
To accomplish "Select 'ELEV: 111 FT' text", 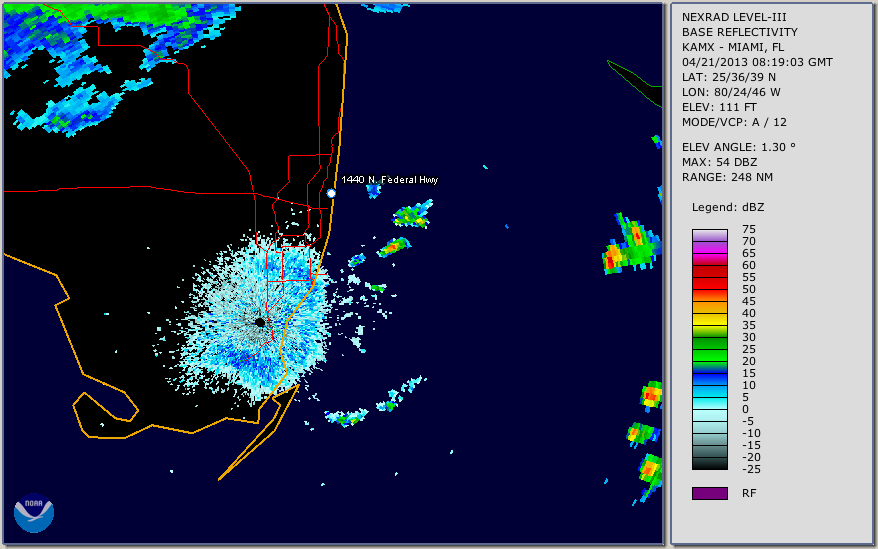I will pos(720,107).
